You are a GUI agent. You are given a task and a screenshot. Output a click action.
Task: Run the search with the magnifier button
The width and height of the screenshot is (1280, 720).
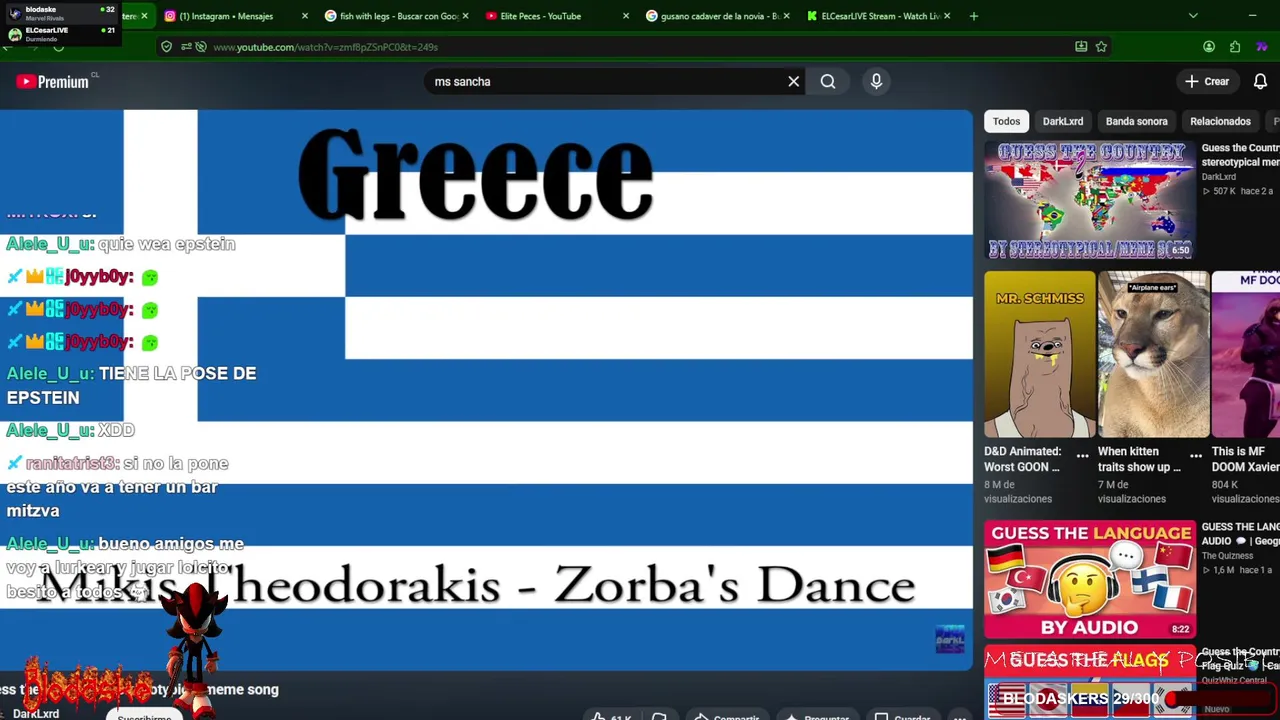[x=828, y=81]
